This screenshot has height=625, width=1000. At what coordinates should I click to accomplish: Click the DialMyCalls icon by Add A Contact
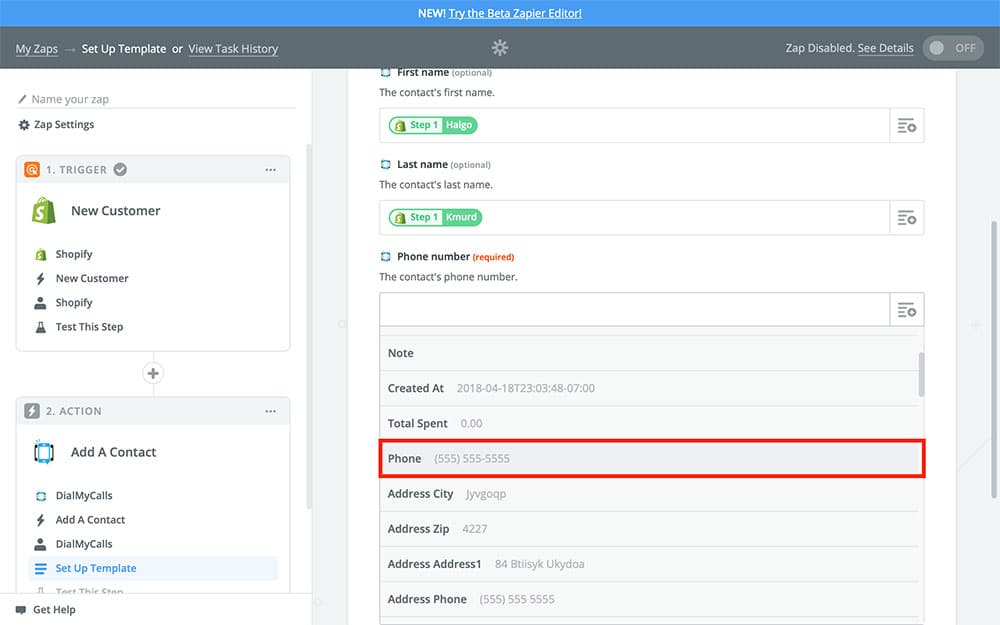pos(43,453)
